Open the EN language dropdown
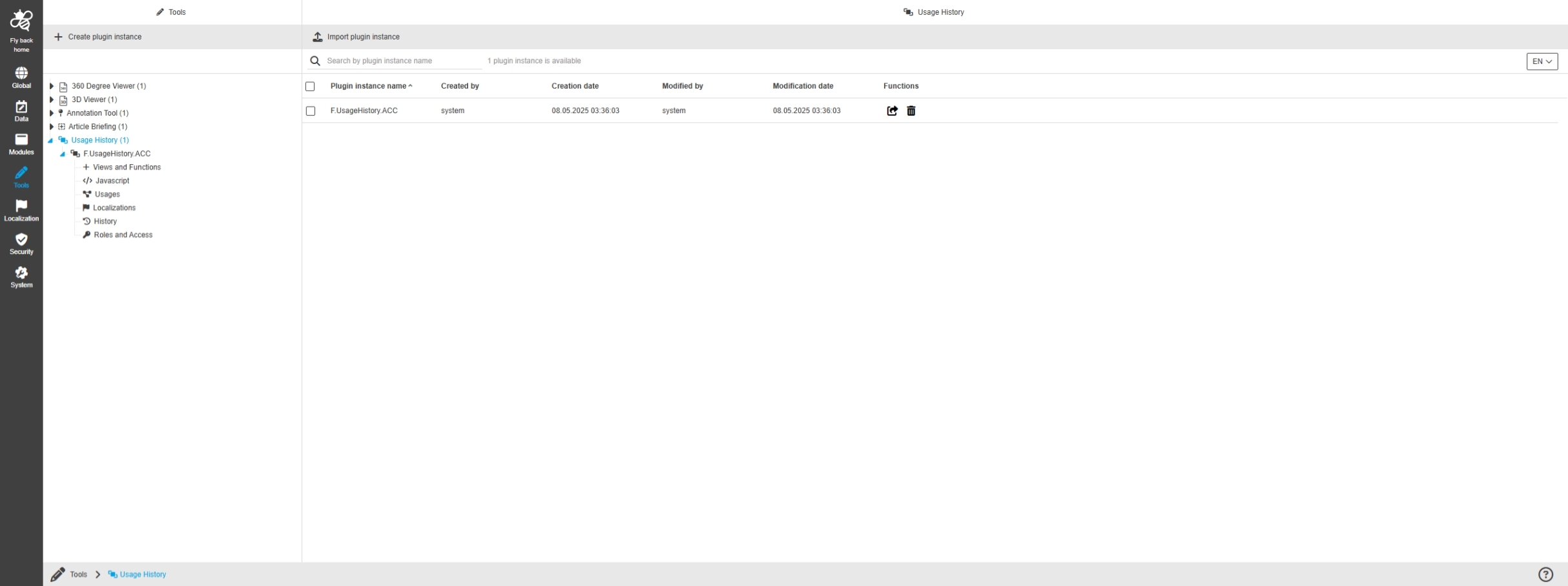 (x=1542, y=61)
